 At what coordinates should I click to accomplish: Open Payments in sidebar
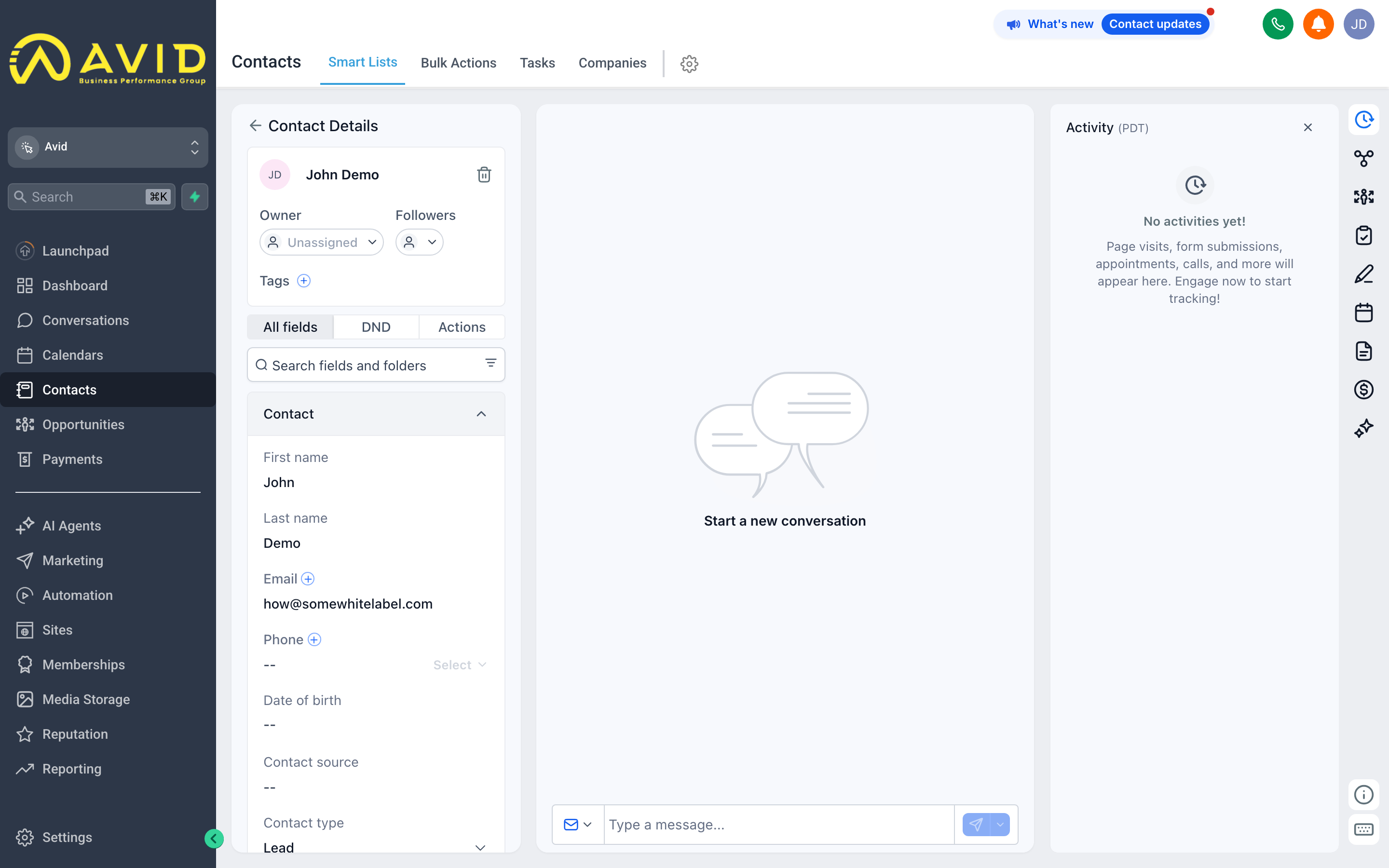[x=108, y=459]
